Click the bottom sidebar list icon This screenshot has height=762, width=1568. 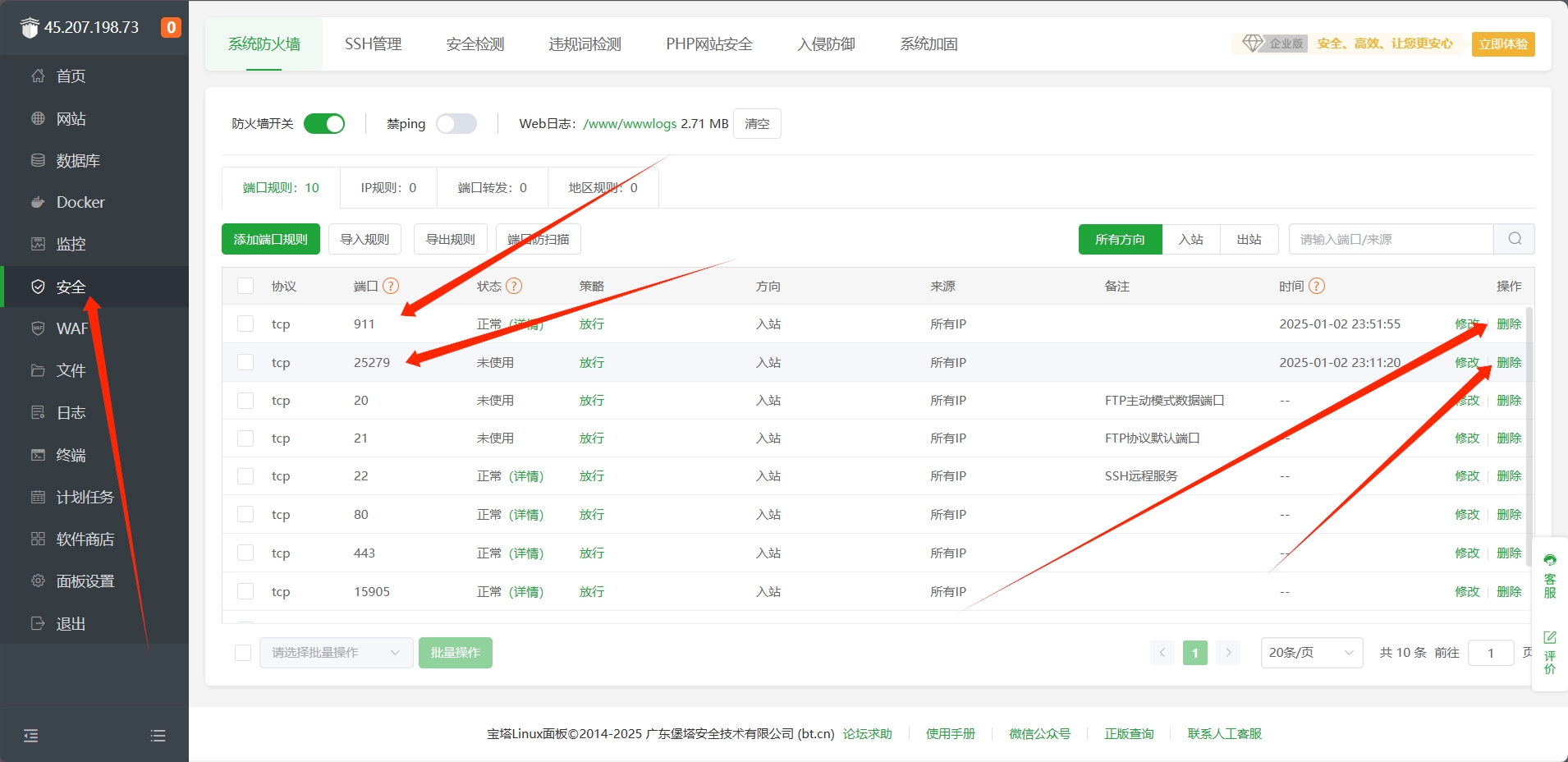158,736
